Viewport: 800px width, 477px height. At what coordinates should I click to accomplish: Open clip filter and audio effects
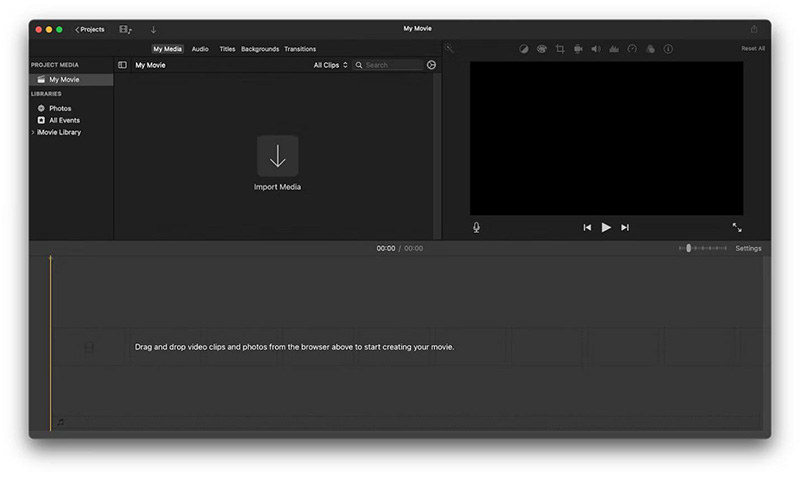pyautogui.click(x=650, y=49)
